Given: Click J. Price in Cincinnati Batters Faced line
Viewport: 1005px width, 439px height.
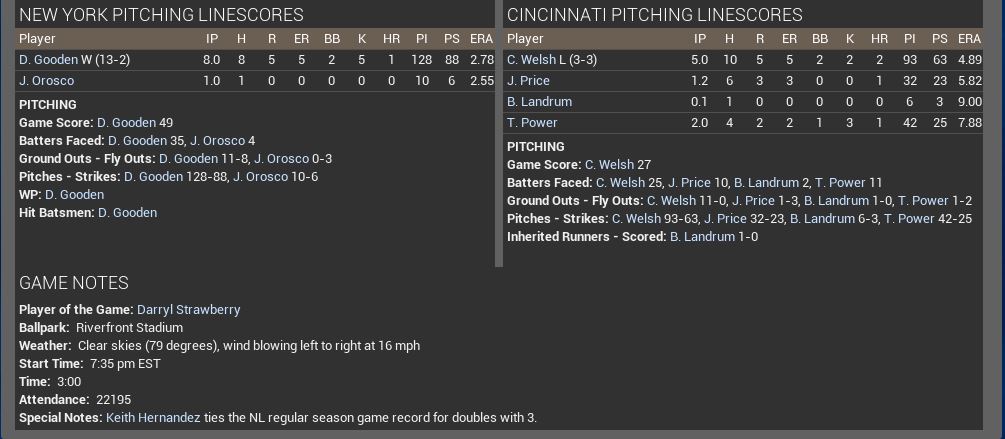Looking at the screenshot, I should point(689,183).
